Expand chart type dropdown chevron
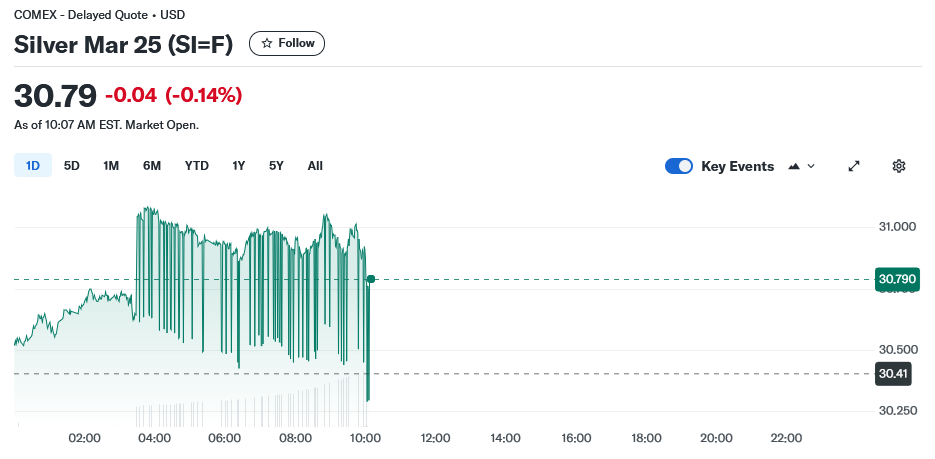The width and height of the screenshot is (935, 459). 811,166
